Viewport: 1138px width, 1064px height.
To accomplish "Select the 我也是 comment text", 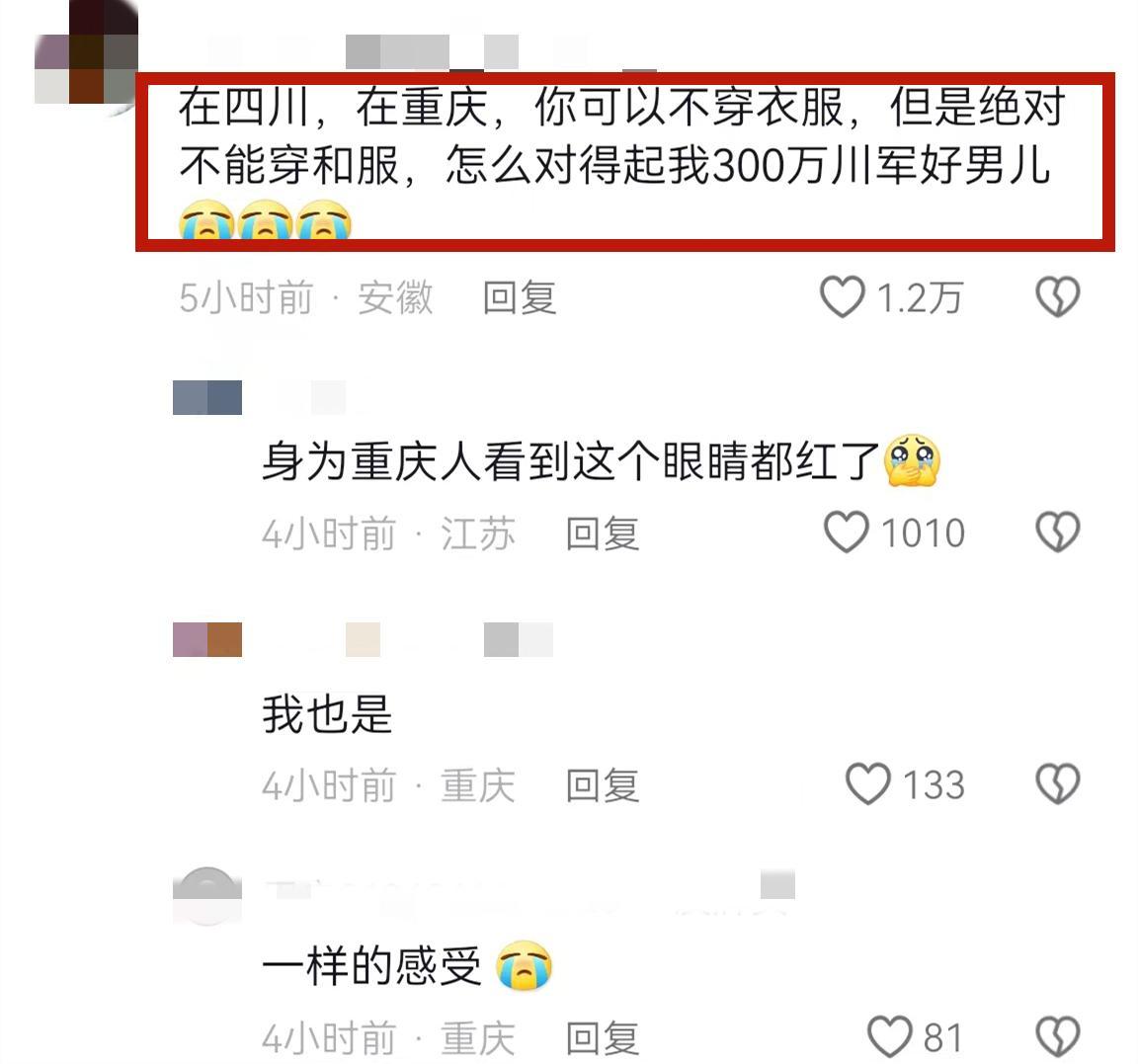I will point(327,714).
